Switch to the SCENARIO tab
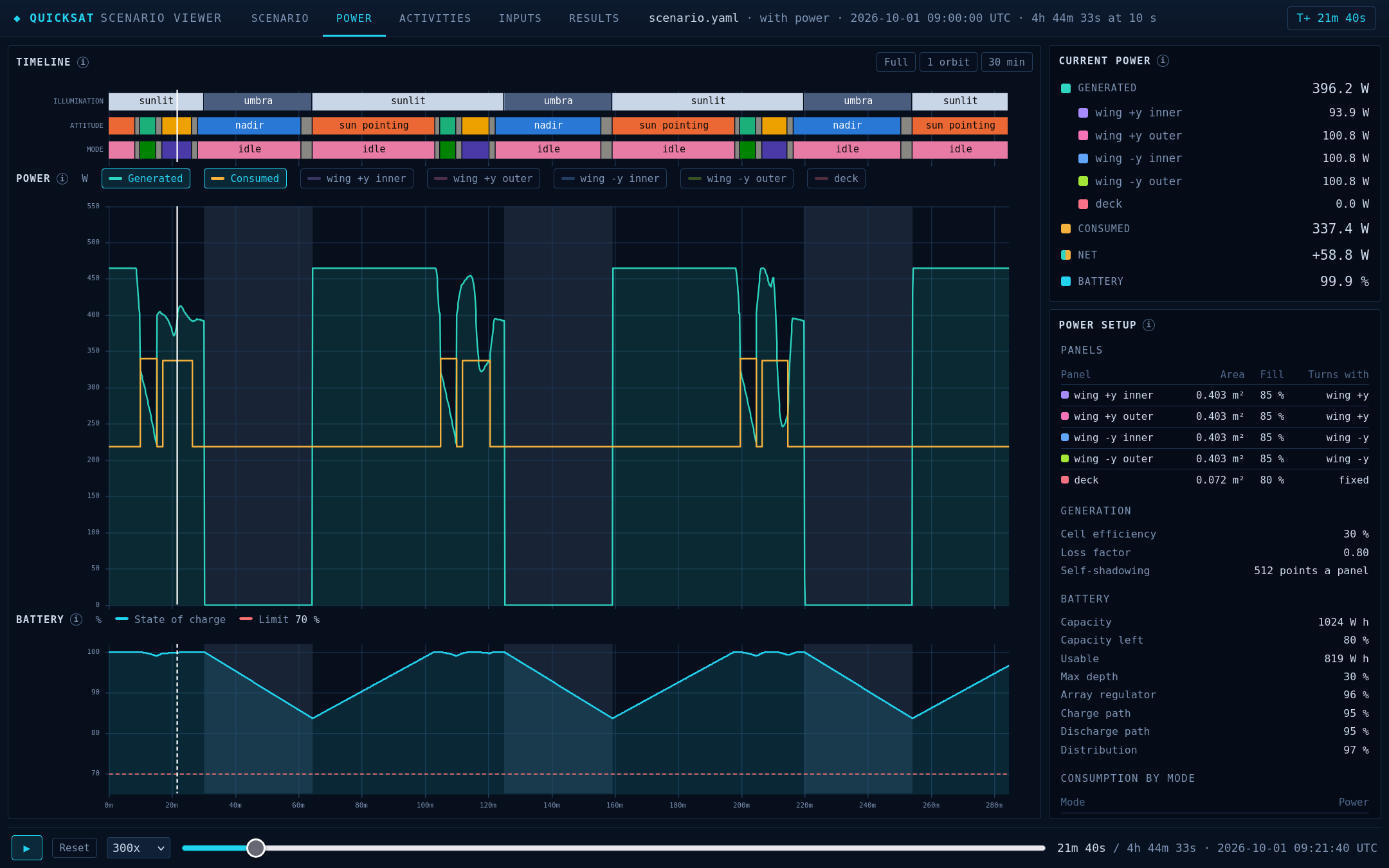 (280, 18)
